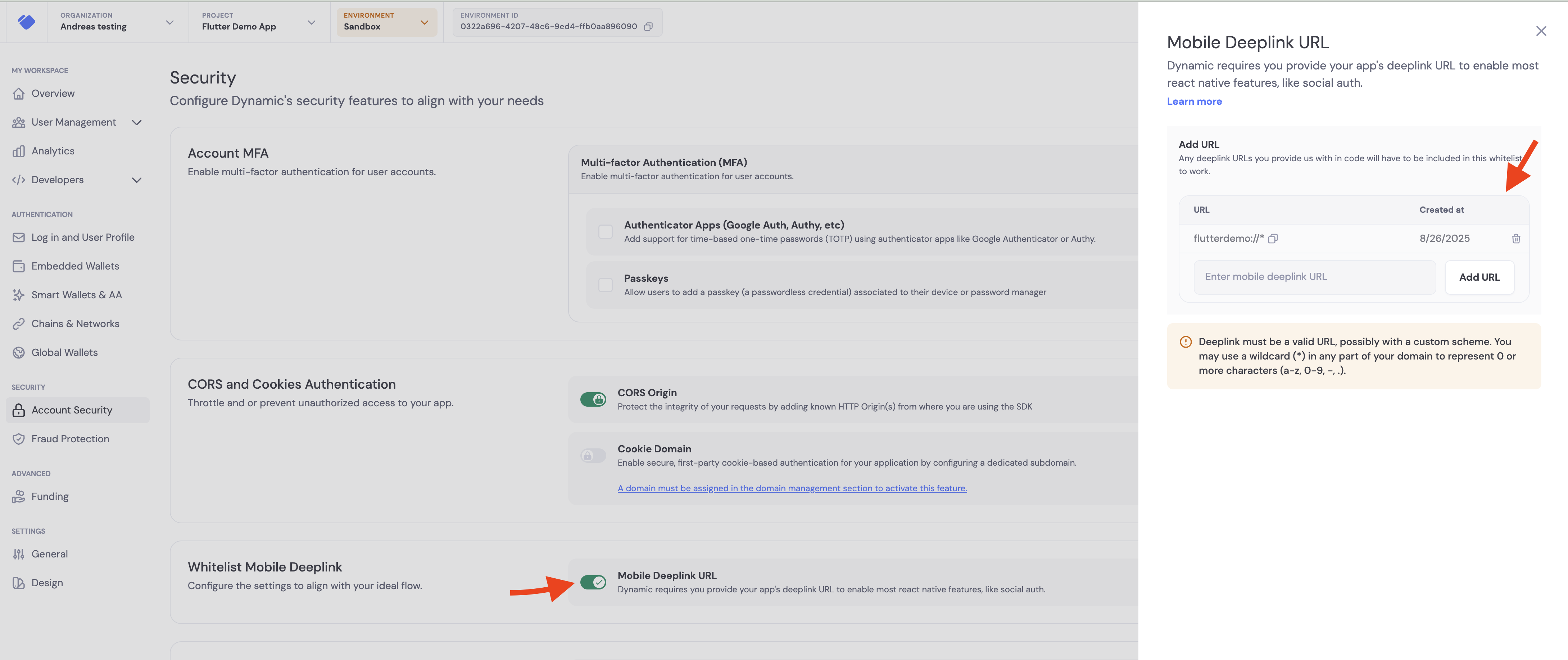Toggle the Mobile Deeplink URL switch

[x=593, y=582]
